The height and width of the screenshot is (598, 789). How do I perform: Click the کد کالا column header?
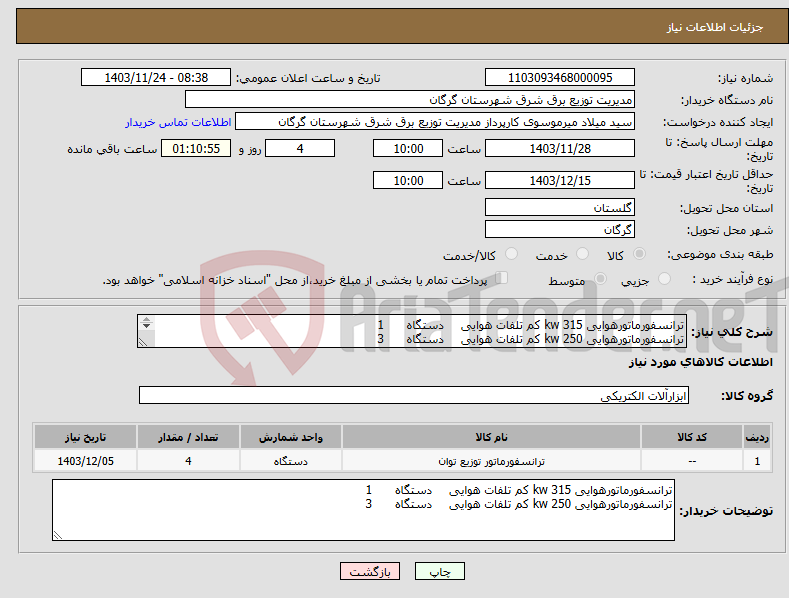(x=692, y=437)
